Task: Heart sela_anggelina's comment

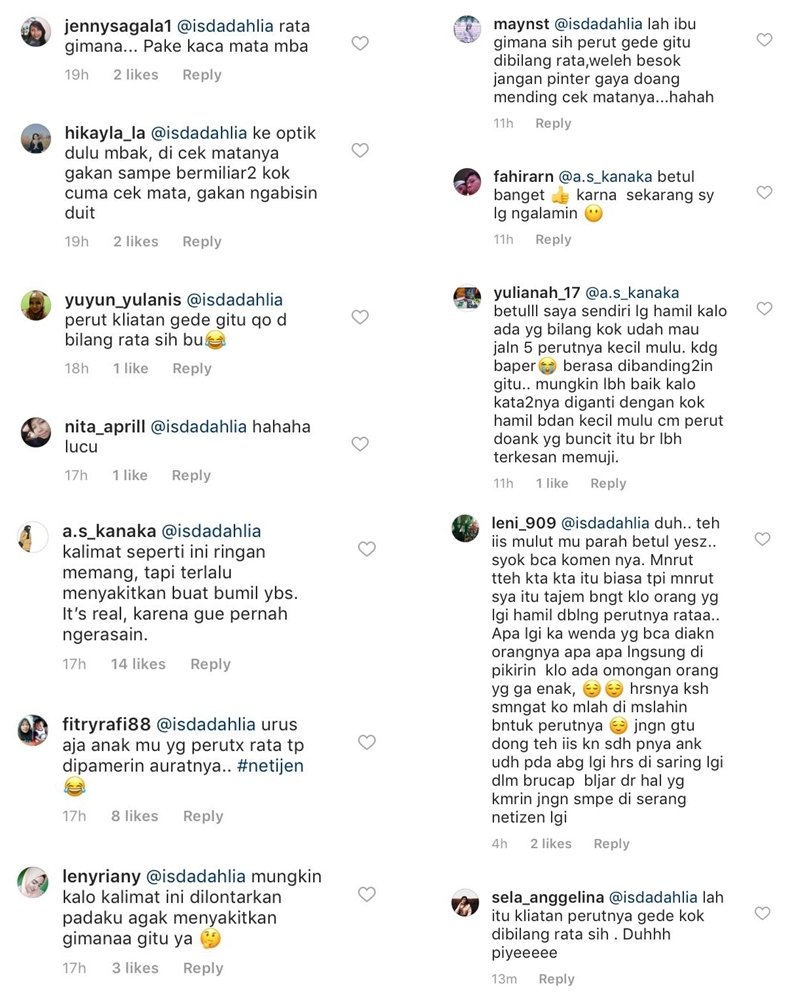Action: tap(763, 914)
